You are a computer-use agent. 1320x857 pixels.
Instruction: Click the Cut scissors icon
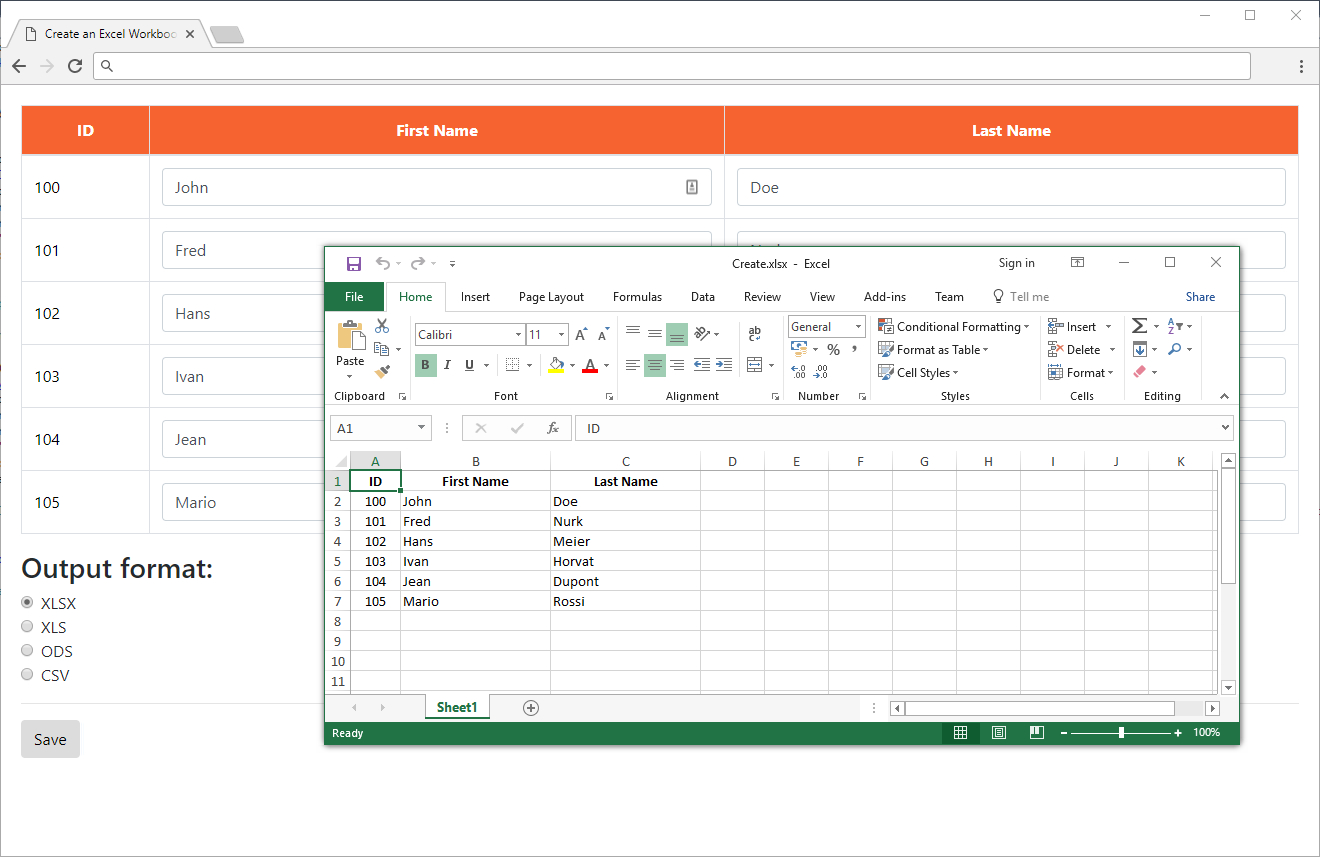click(382, 326)
